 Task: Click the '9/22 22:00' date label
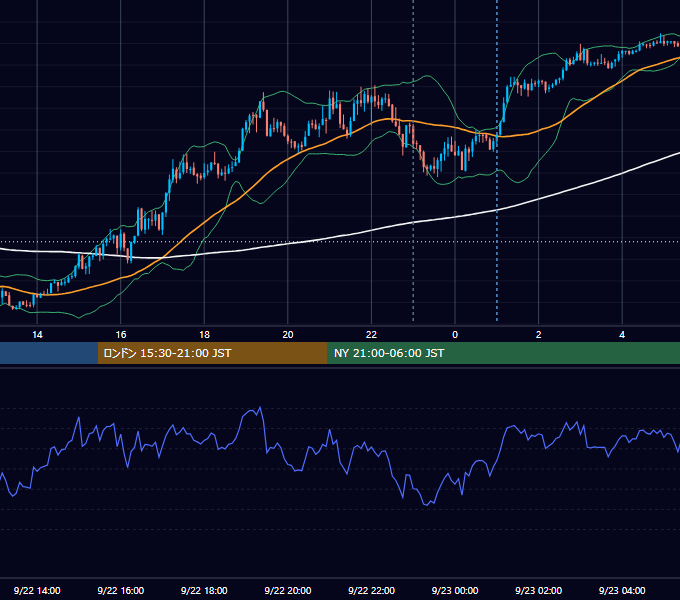[372, 590]
